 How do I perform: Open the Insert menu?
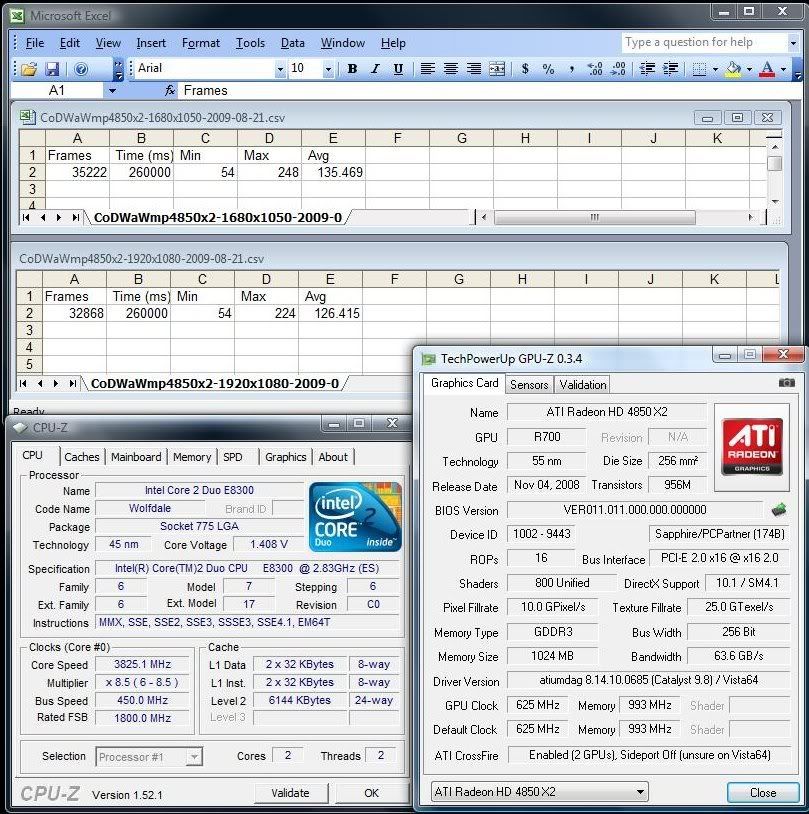click(x=151, y=43)
